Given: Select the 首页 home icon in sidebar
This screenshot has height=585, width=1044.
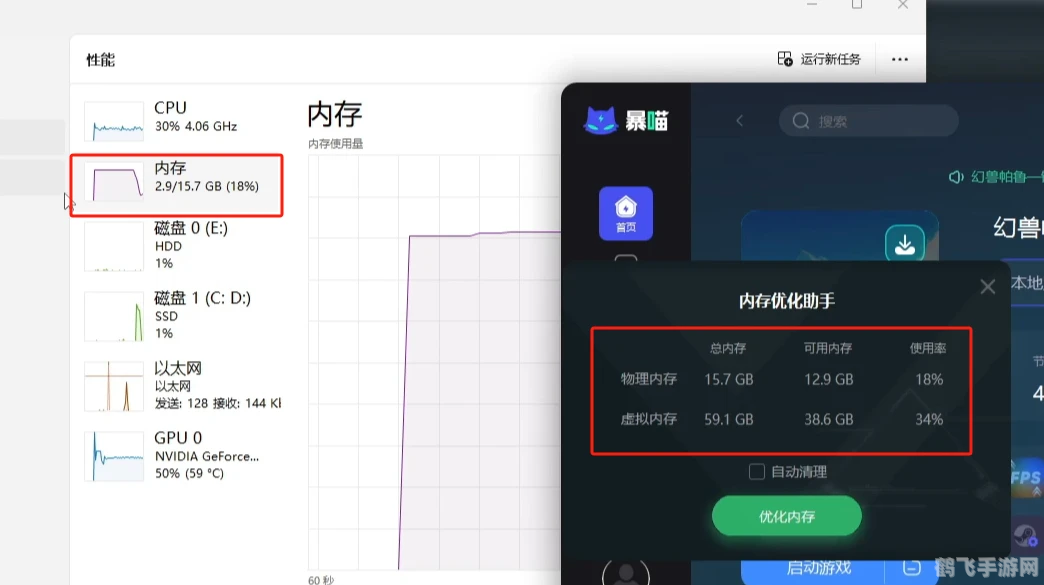Looking at the screenshot, I should coord(626,213).
